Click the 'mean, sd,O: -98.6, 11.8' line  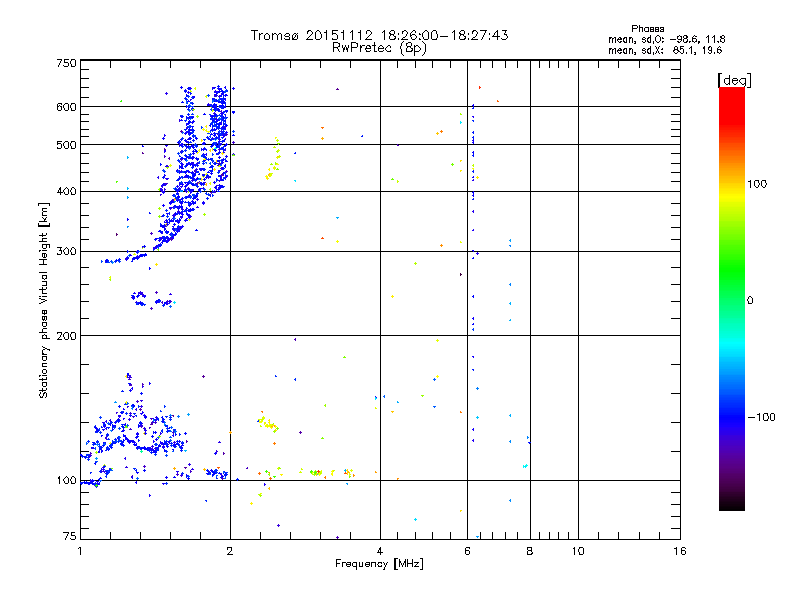tap(666, 39)
